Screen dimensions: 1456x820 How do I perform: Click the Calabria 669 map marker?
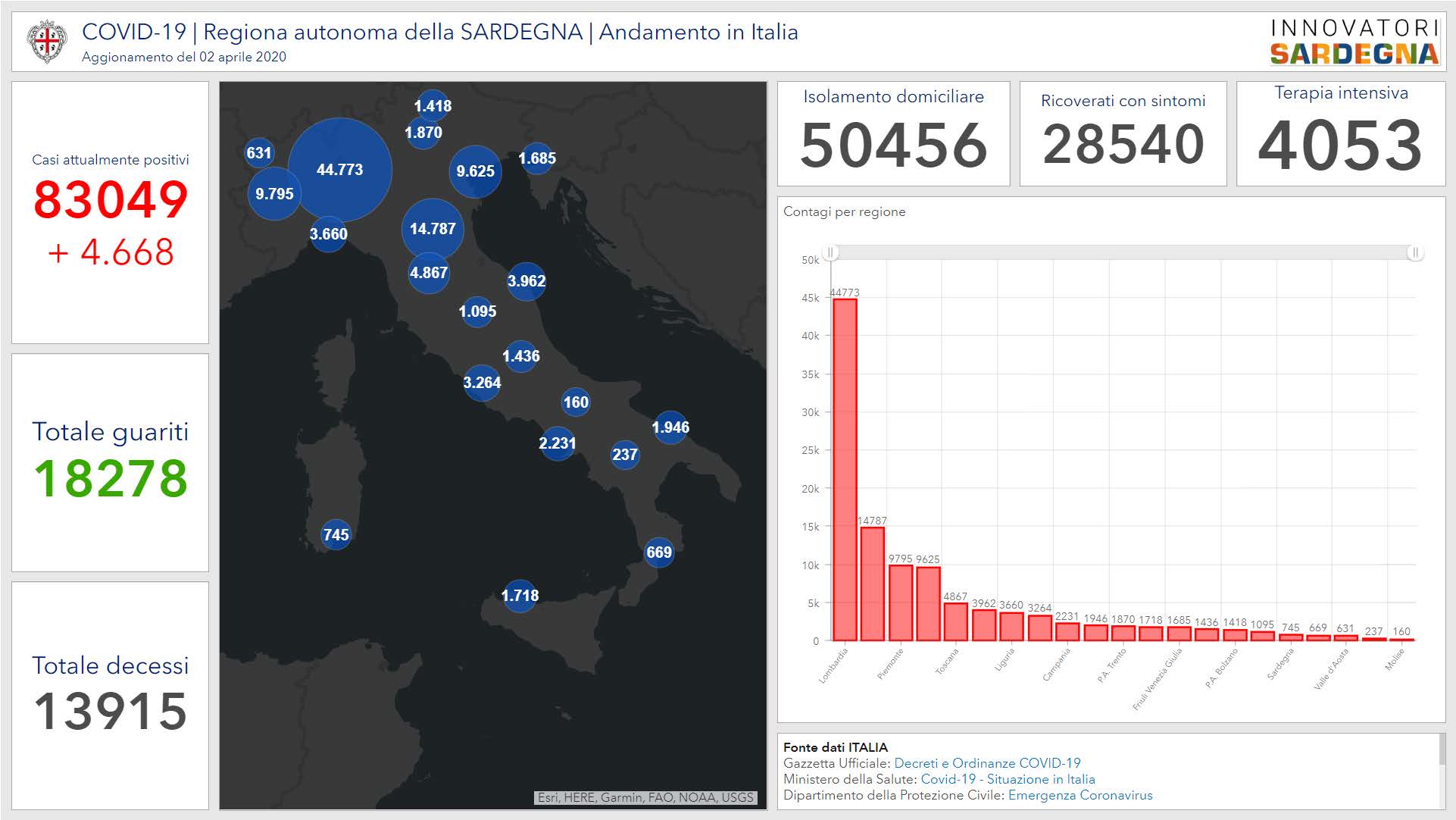click(658, 552)
